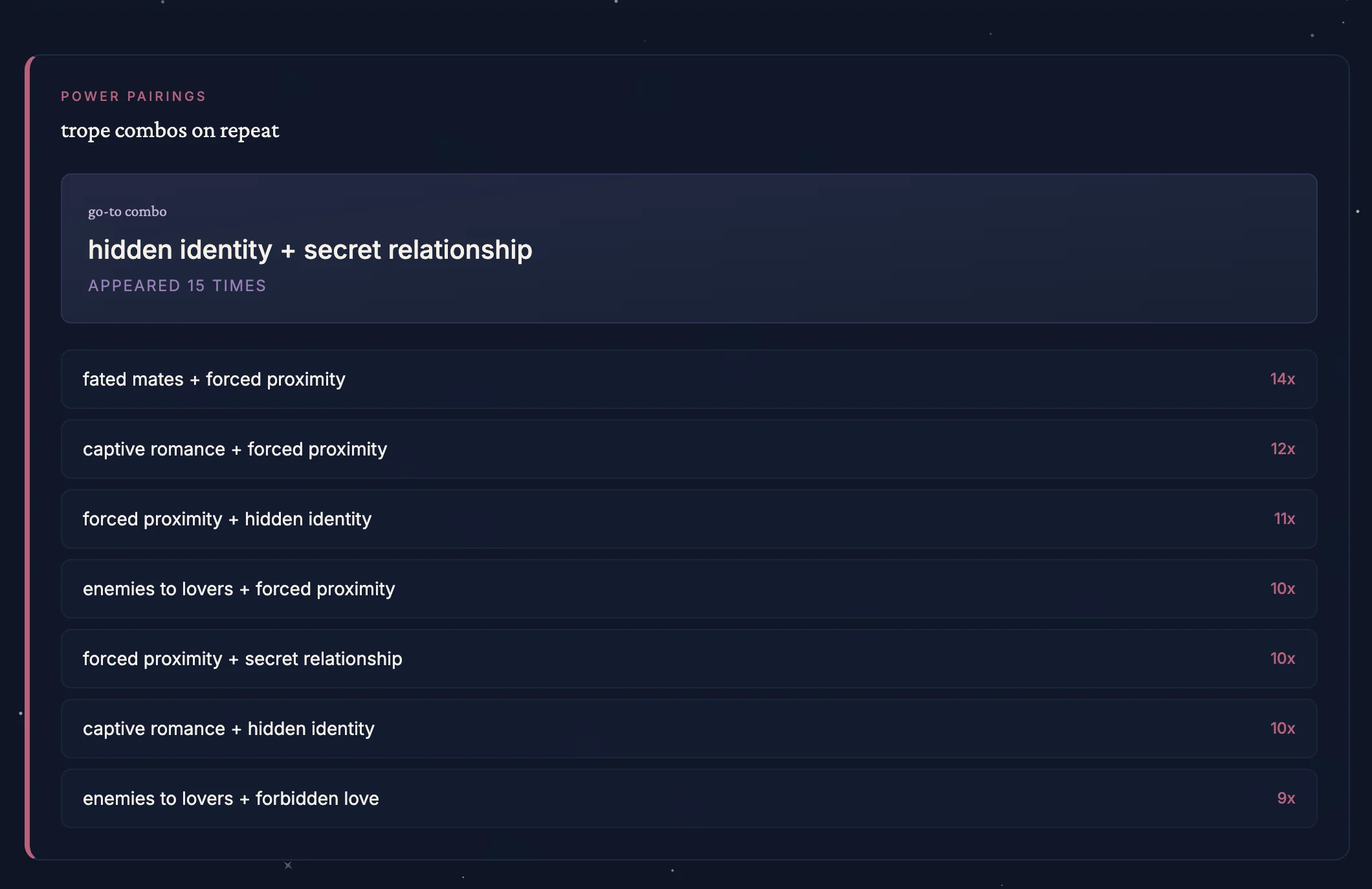Click the 9x count badge
The height and width of the screenshot is (889, 1372).
[1286, 798]
